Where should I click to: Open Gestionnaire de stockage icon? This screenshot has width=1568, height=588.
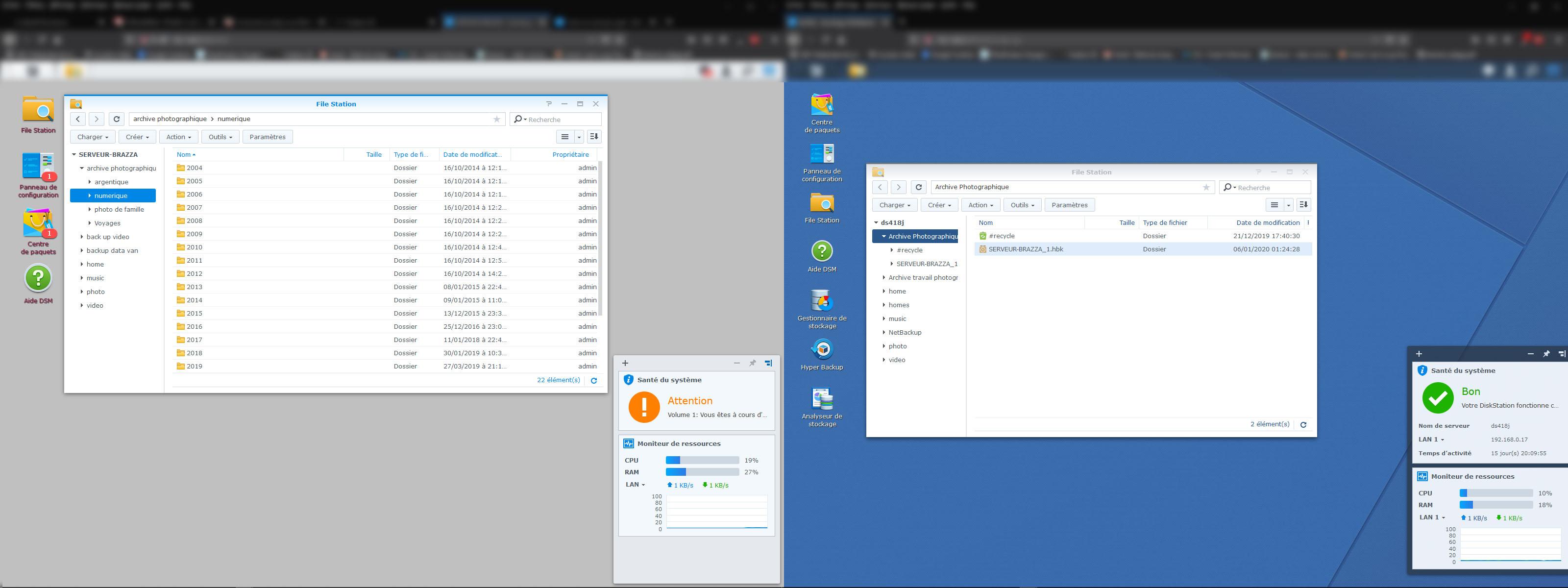click(822, 301)
